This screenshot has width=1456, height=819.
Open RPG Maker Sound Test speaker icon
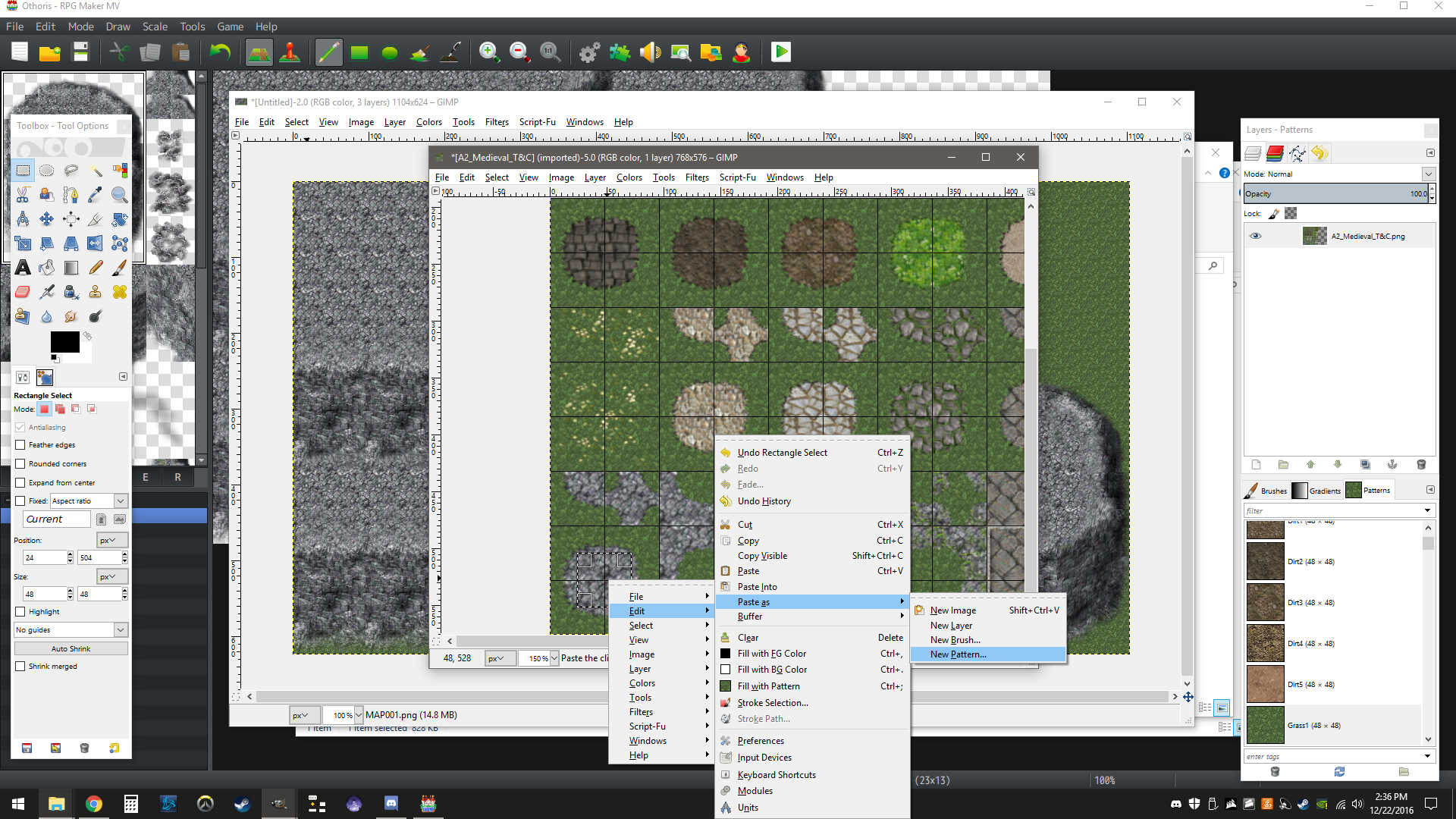[650, 52]
